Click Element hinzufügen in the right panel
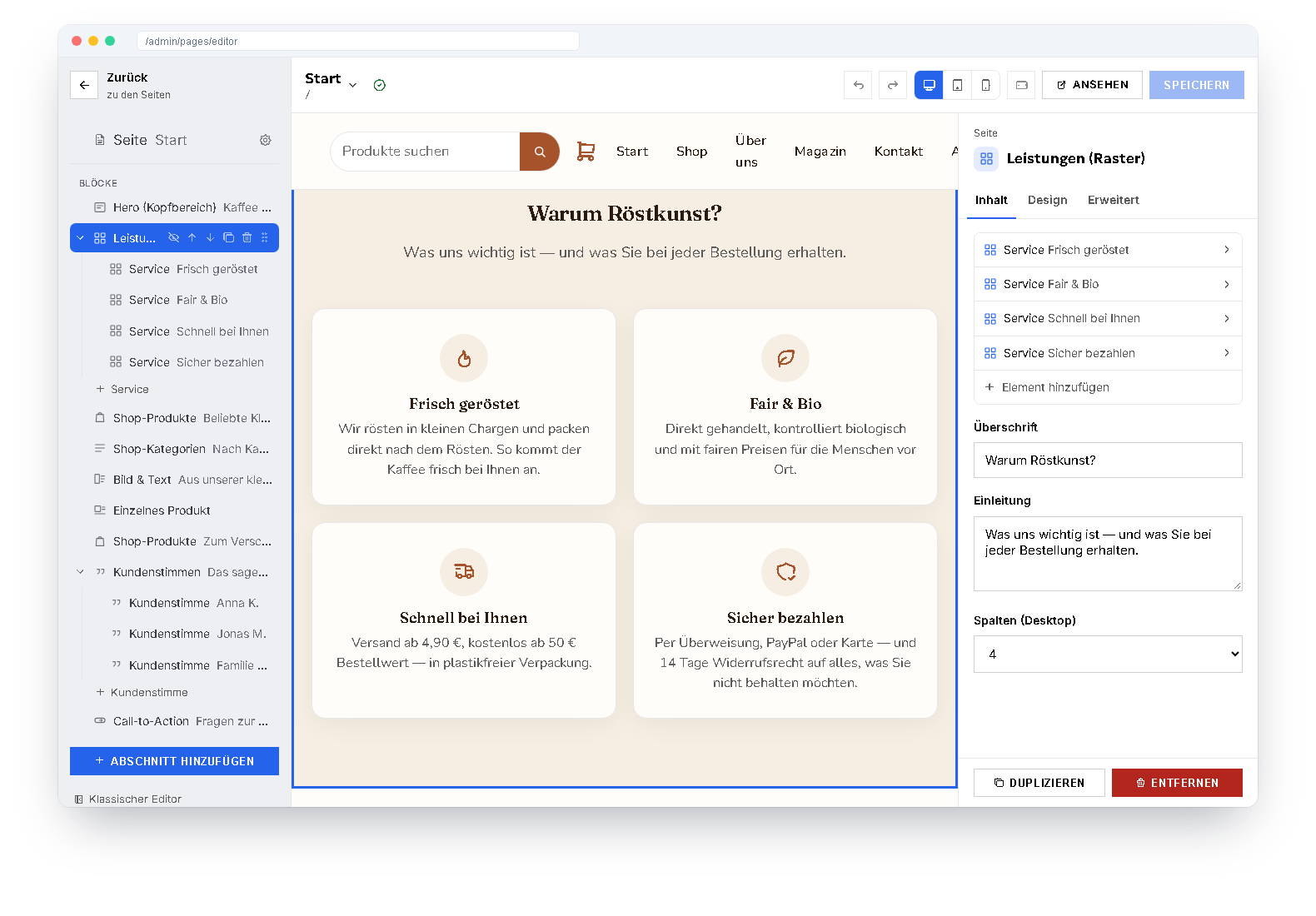Viewport: 1316px width, 916px height. [1108, 387]
